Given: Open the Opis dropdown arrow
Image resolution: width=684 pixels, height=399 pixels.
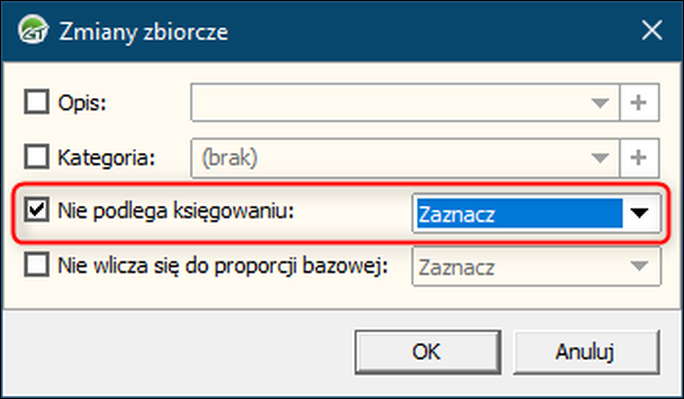Looking at the screenshot, I should pyautogui.click(x=600, y=103).
